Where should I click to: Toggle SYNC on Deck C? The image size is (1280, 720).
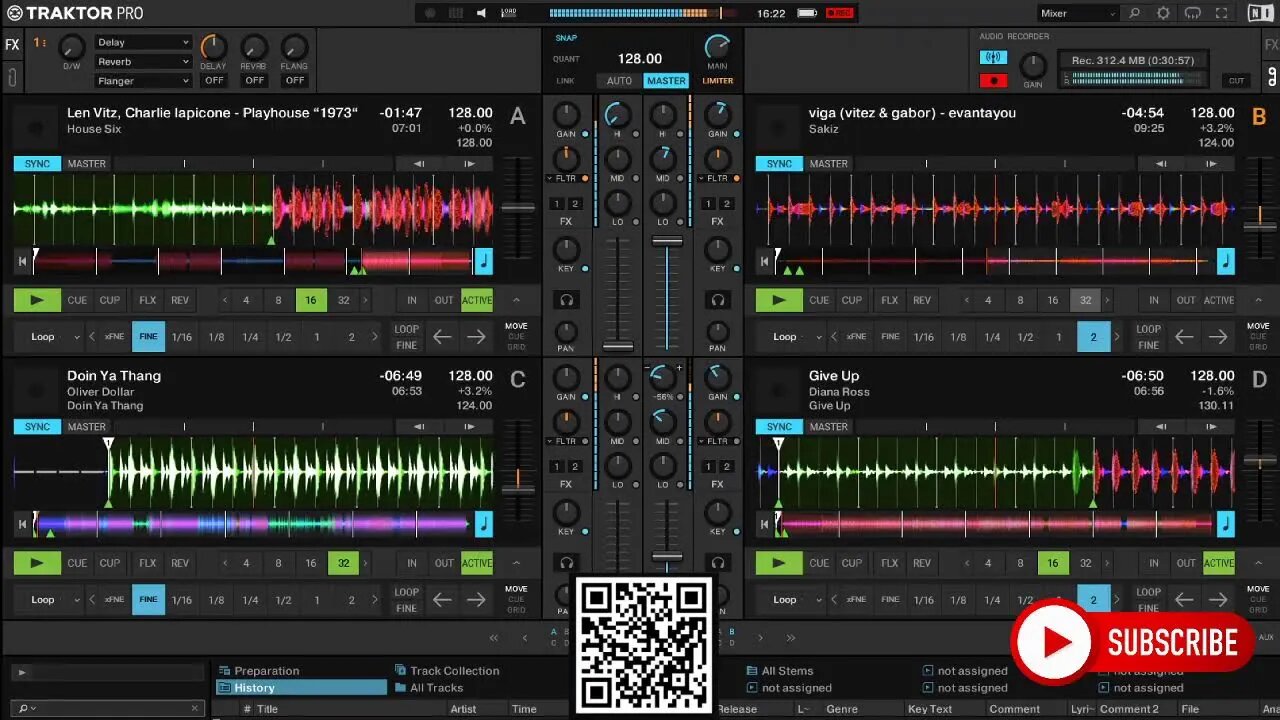coord(37,426)
